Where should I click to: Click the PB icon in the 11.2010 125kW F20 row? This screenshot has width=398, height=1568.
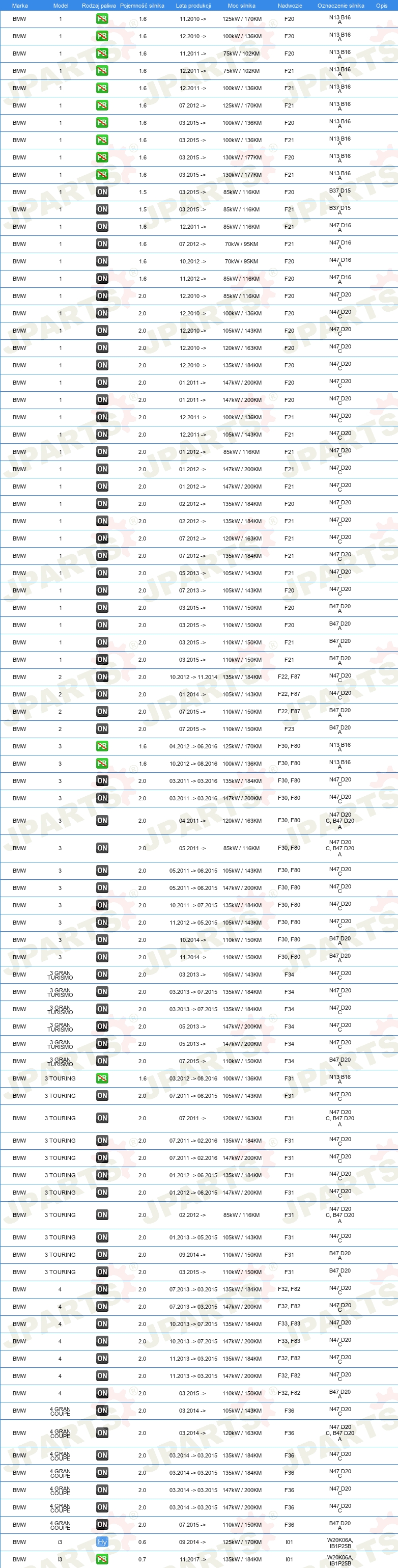(102, 19)
